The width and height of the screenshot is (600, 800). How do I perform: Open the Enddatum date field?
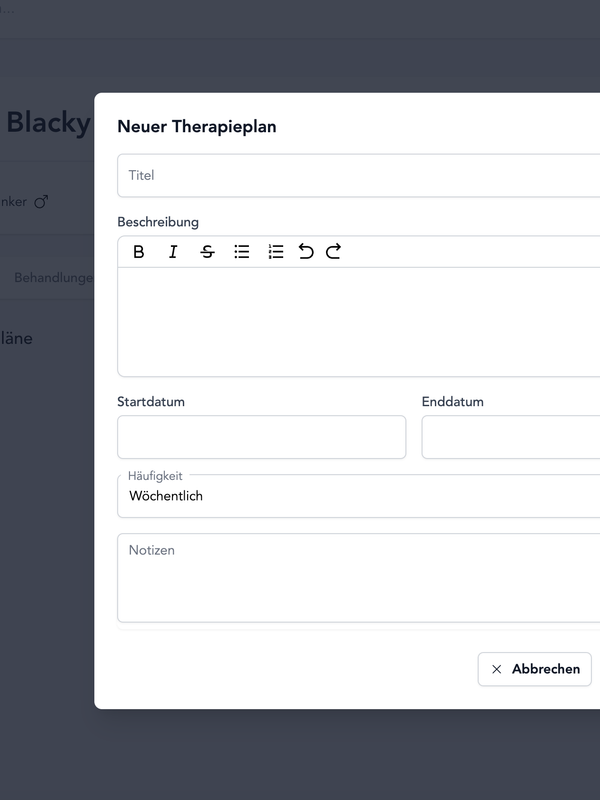(x=511, y=437)
